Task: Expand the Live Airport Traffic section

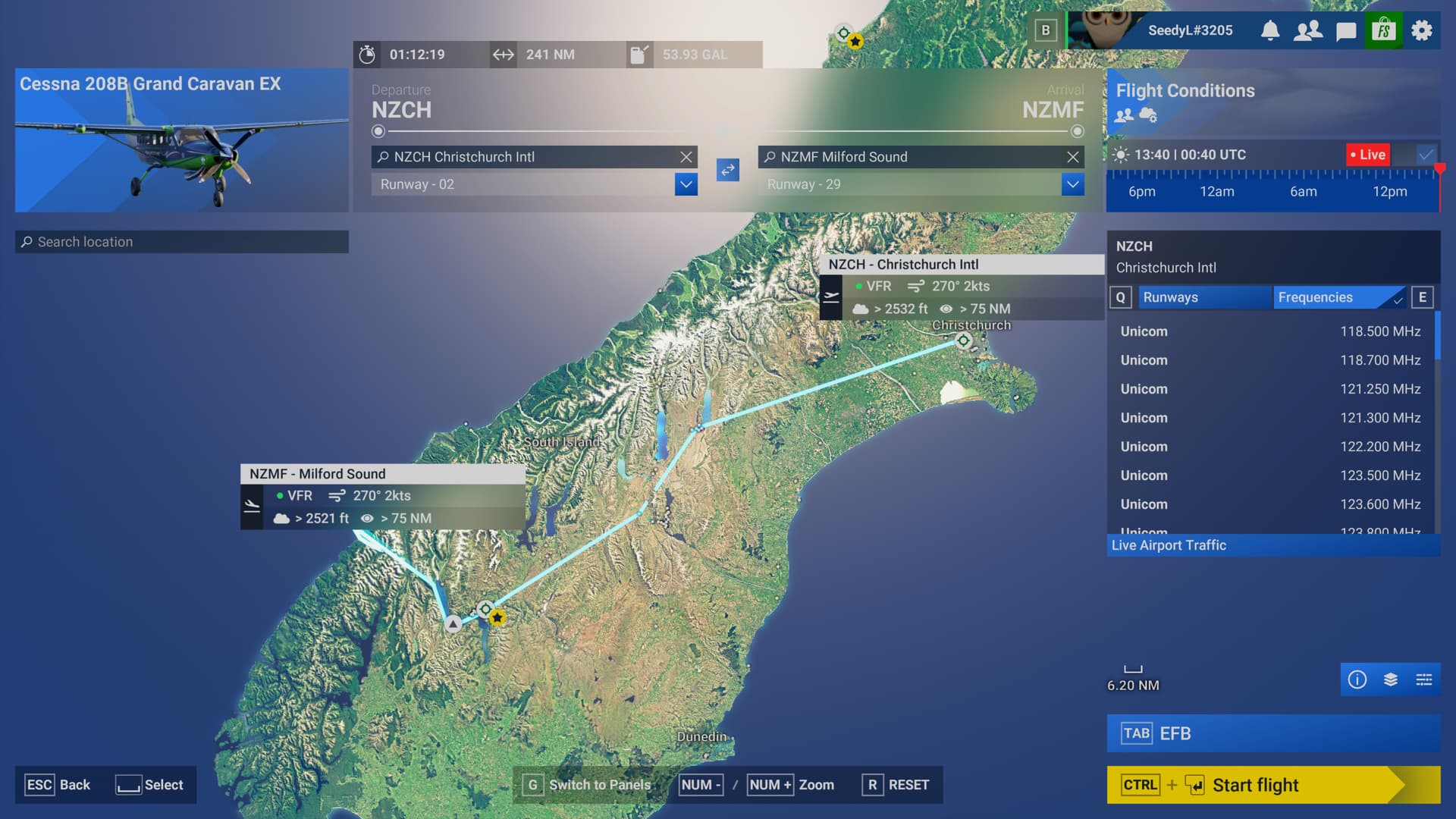Action: [x=1273, y=545]
